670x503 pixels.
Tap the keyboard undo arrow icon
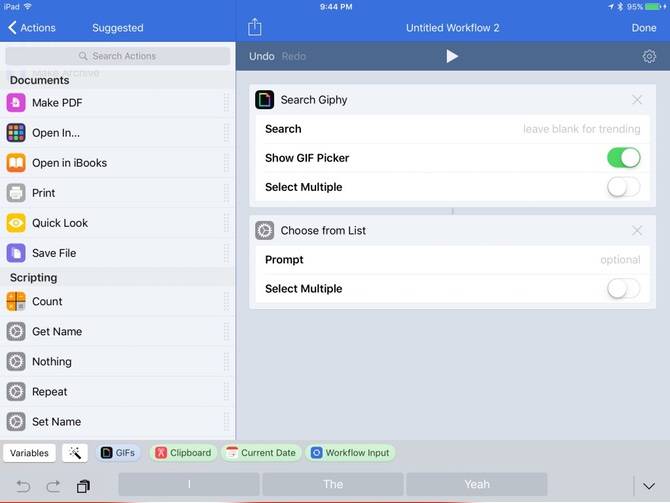(23, 486)
